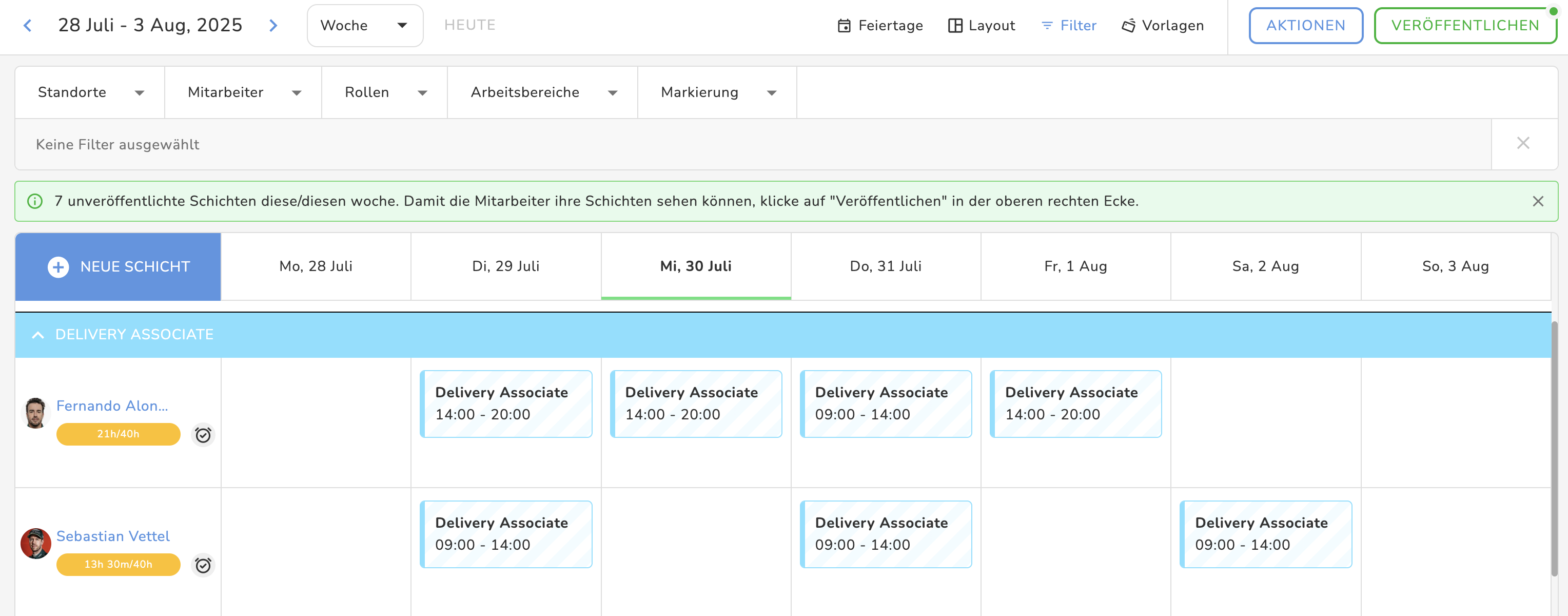Open Fernando's Tuesday 14:00 - 20:00 shift
The image size is (1568, 616).
(x=506, y=403)
